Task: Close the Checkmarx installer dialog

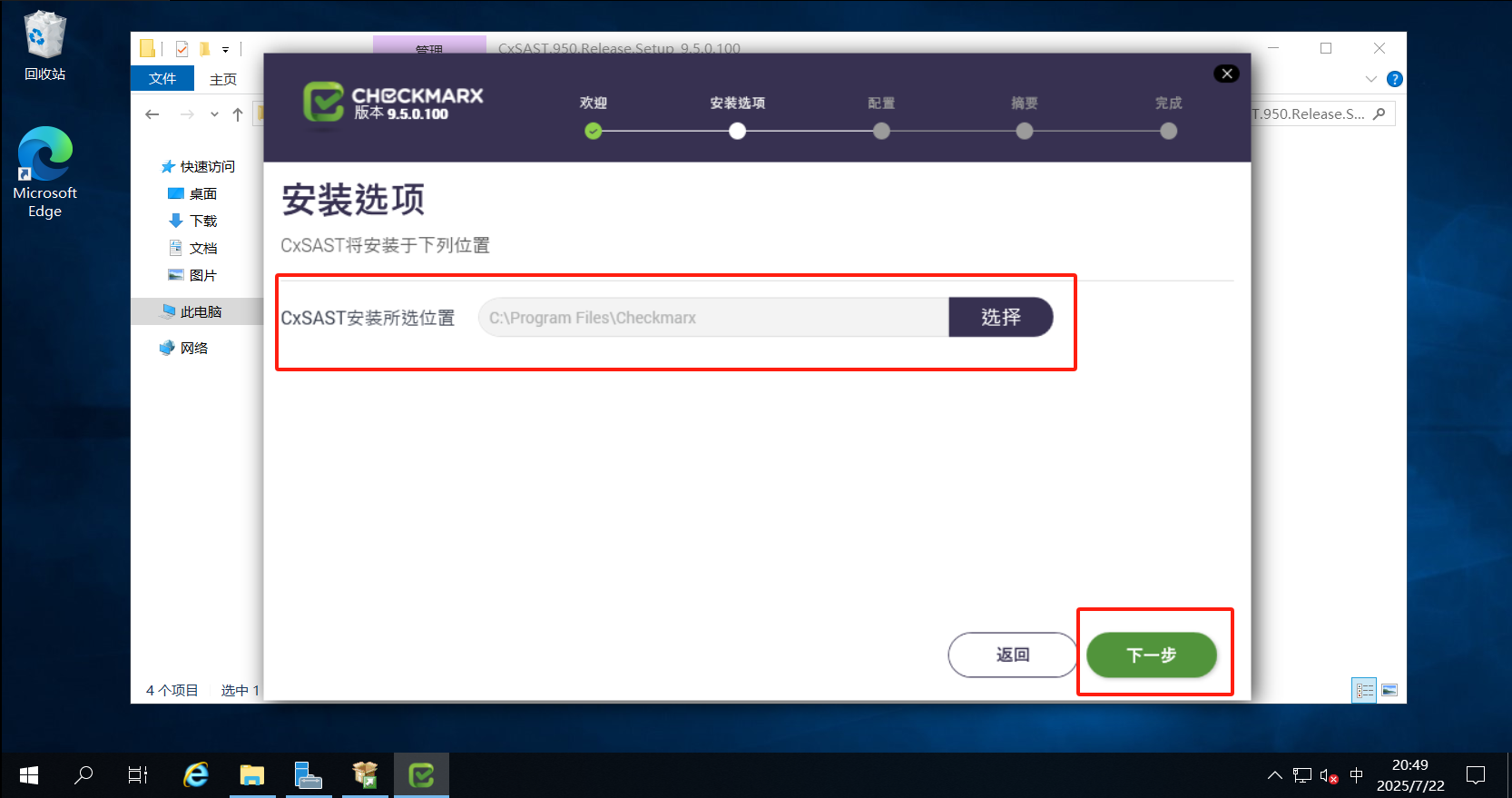Action: pyautogui.click(x=1227, y=74)
